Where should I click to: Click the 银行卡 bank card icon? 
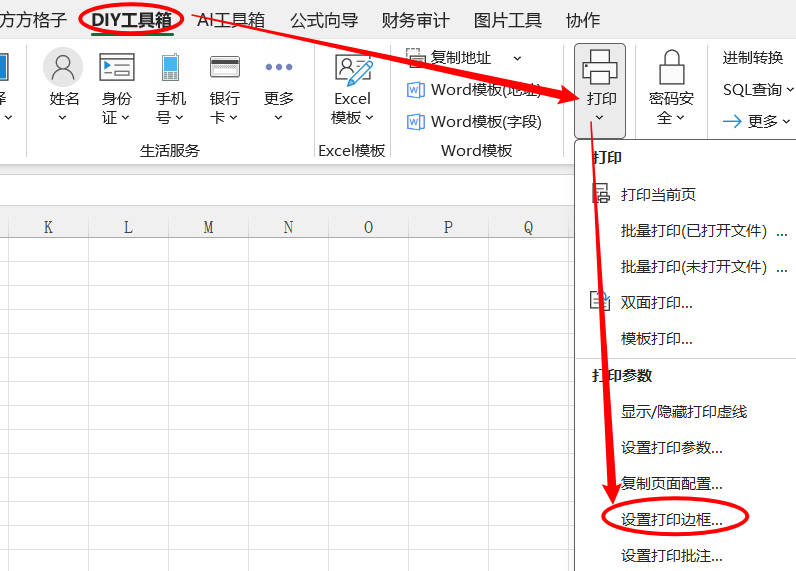[225, 68]
